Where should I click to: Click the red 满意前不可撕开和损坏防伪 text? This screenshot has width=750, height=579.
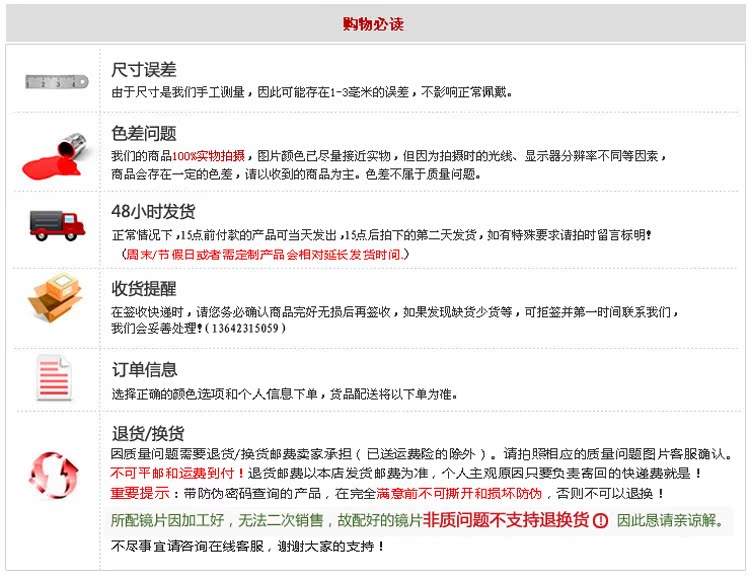pos(459,493)
